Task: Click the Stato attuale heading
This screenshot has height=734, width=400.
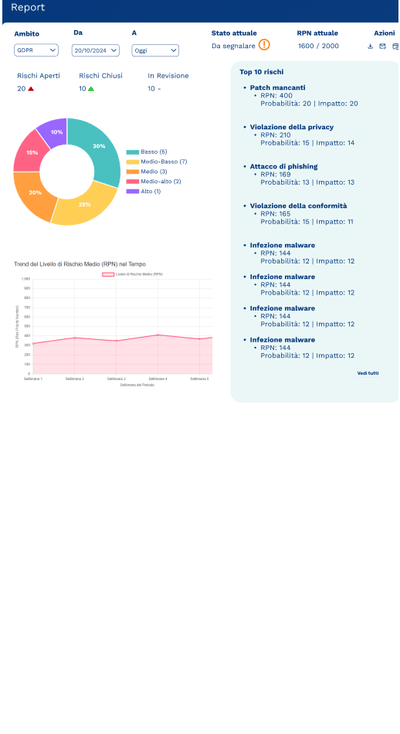Action: (x=234, y=33)
